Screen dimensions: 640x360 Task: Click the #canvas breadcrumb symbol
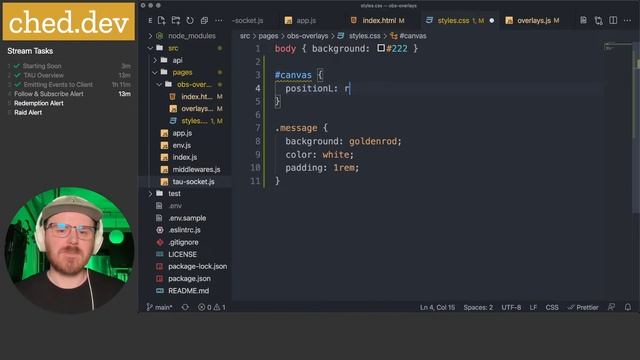click(x=409, y=36)
